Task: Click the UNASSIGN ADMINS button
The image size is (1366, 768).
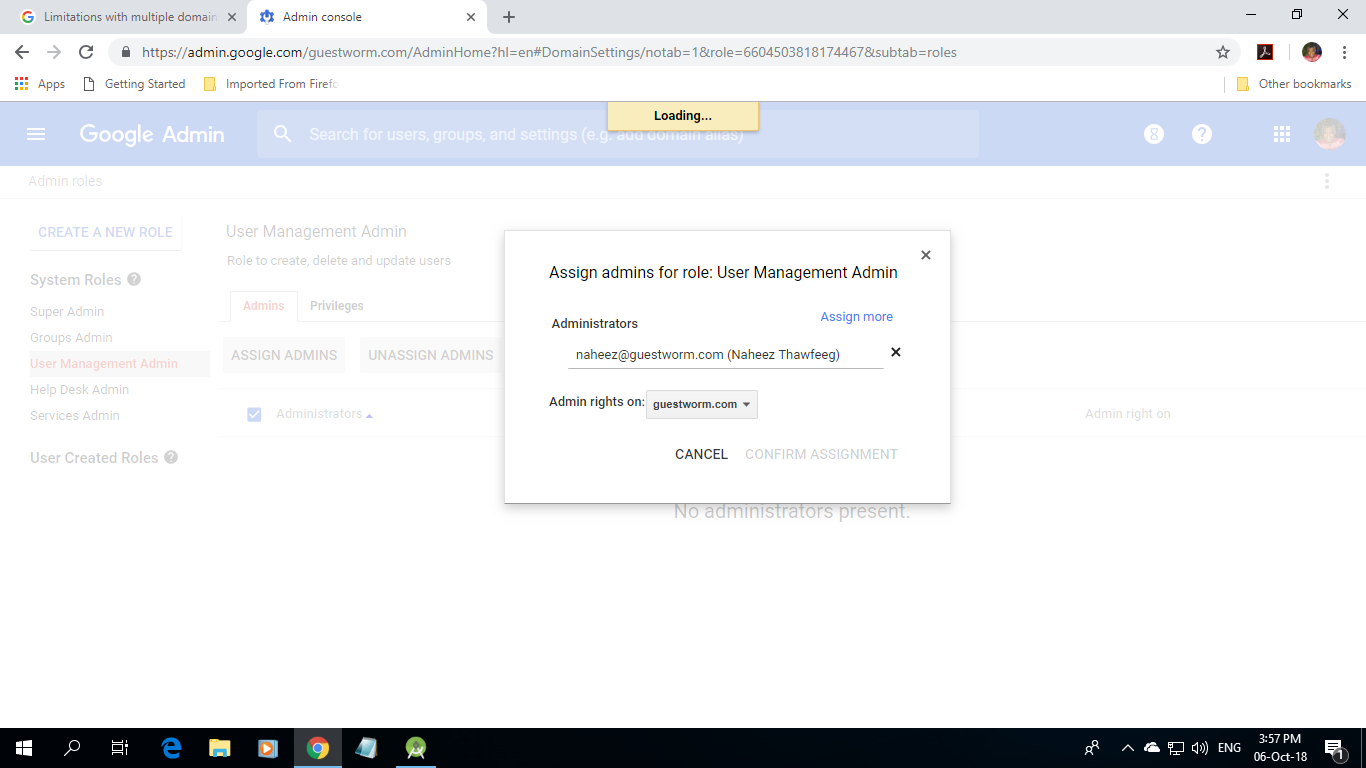Action: [x=431, y=355]
